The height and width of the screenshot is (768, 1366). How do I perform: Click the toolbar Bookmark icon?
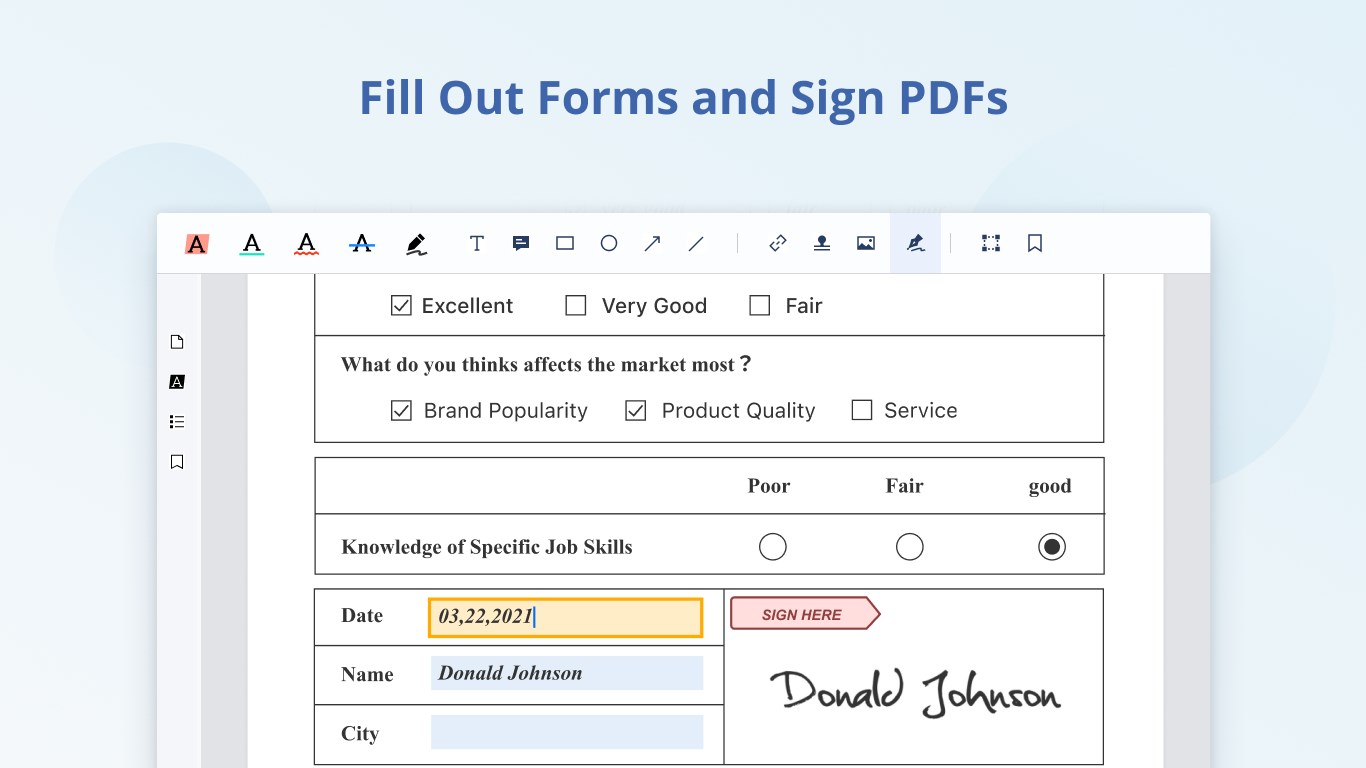coord(1035,243)
